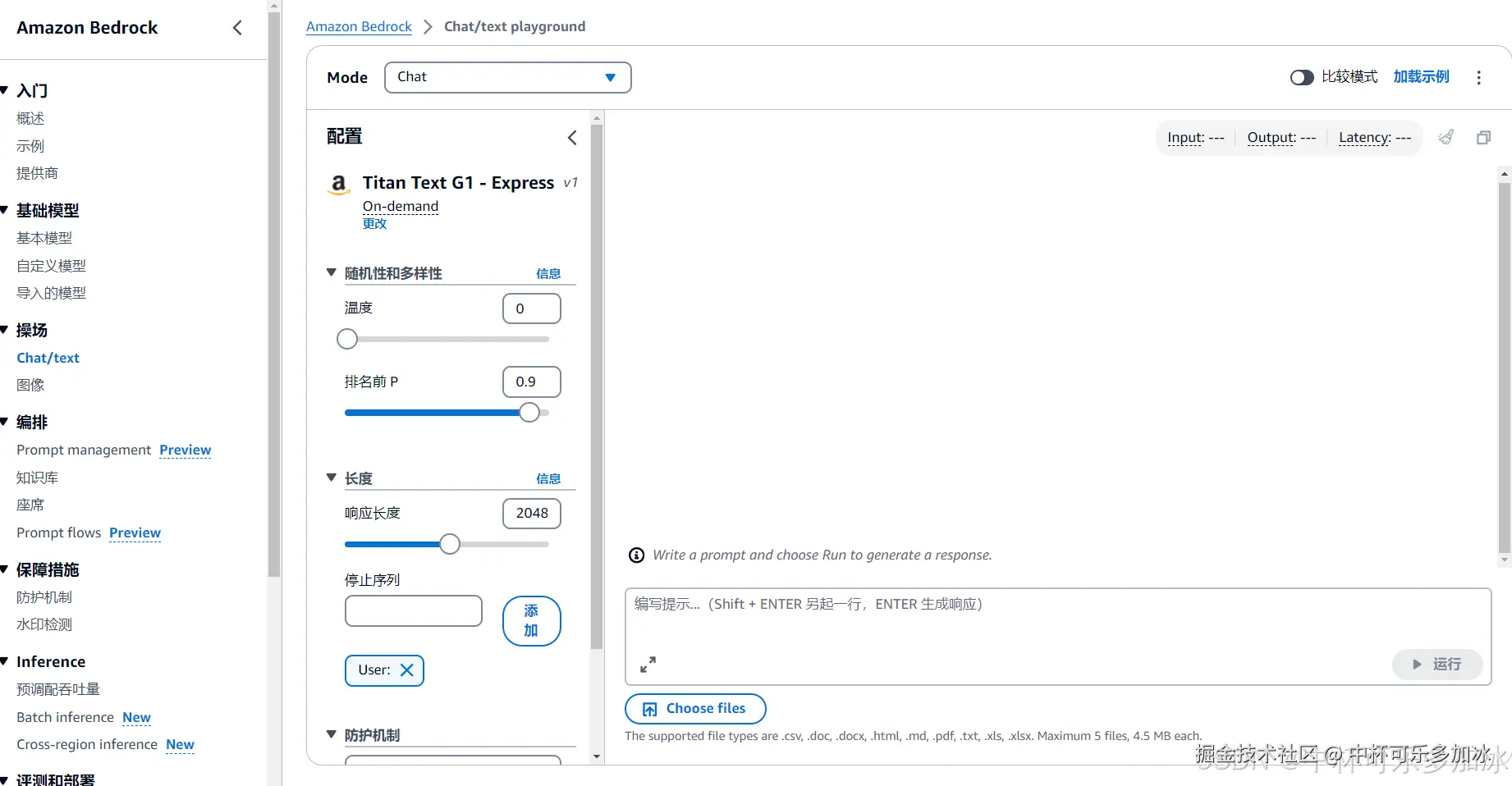1512x786 pixels.
Task: Click the config panel scrollbar
Action: click(597, 386)
